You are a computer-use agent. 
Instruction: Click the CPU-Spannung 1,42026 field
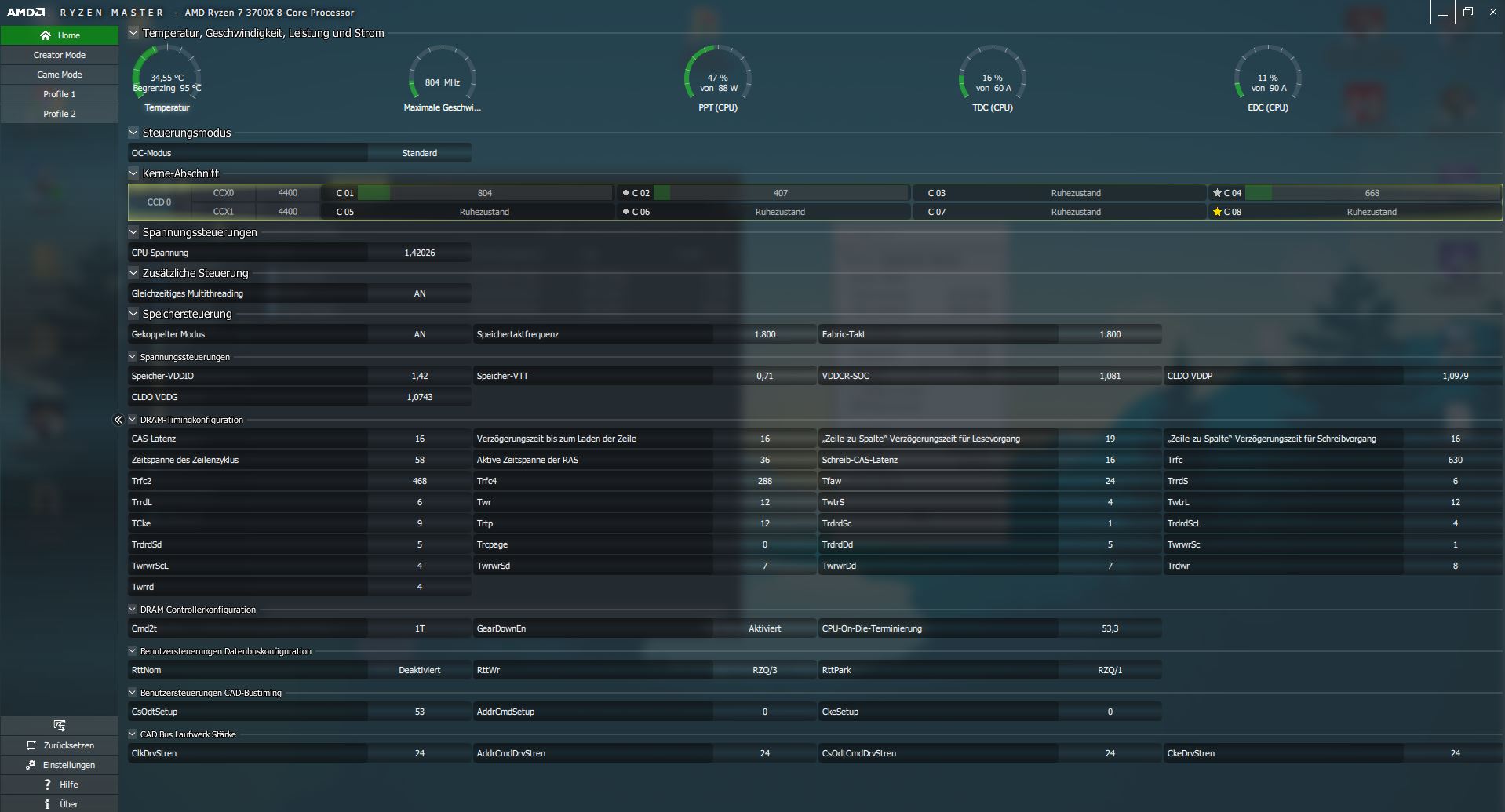[420, 253]
